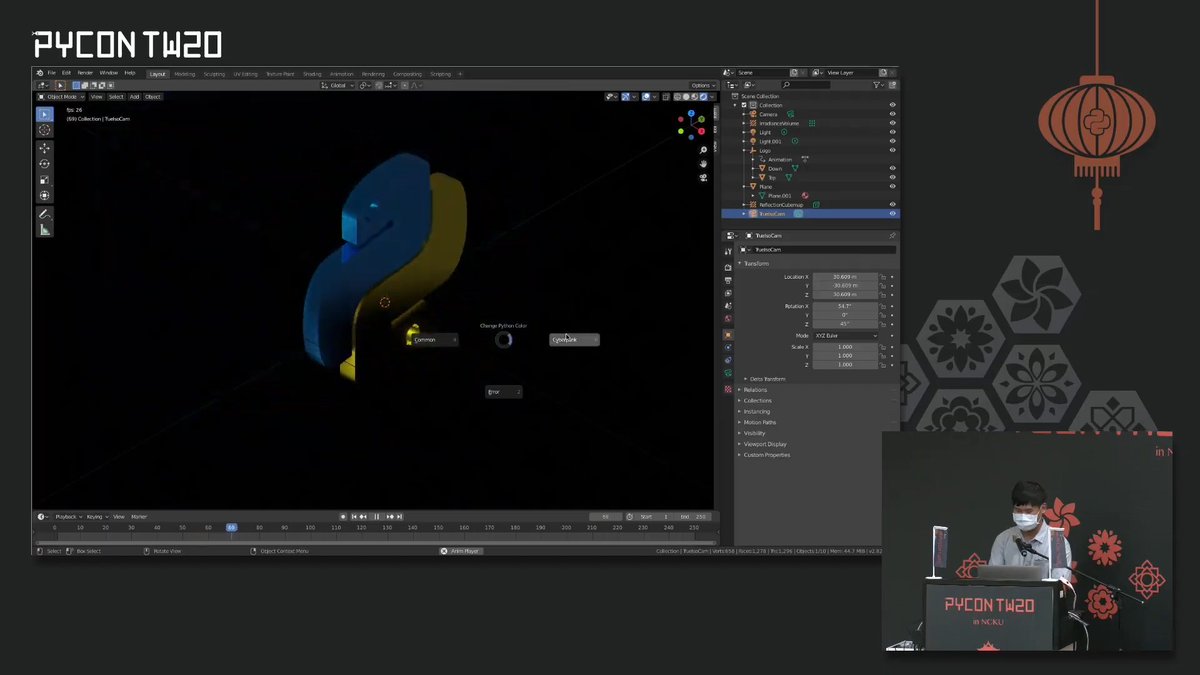This screenshot has height=675, width=1200.
Task: Choose the Move tool
Action: tap(44, 148)
